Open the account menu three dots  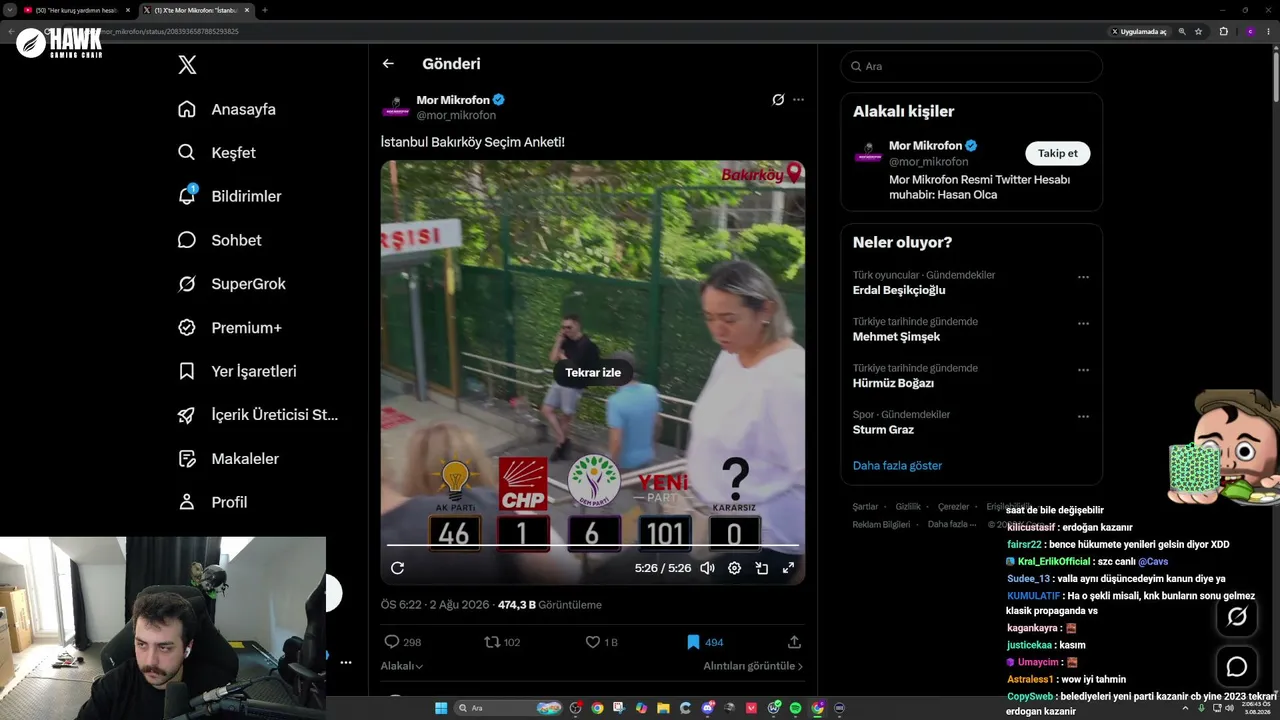click(x=345, y=662)
